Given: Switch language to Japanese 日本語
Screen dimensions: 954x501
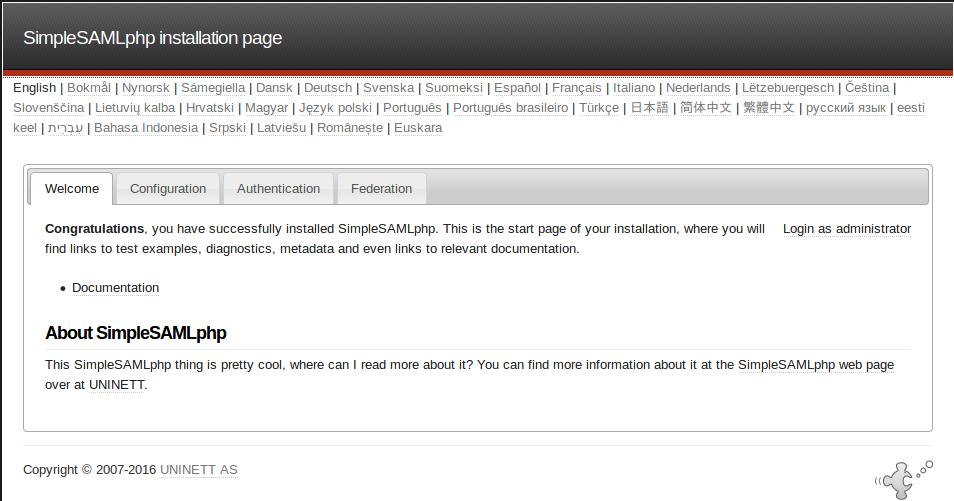Looking at the screenshot, I should click(650, 108).
